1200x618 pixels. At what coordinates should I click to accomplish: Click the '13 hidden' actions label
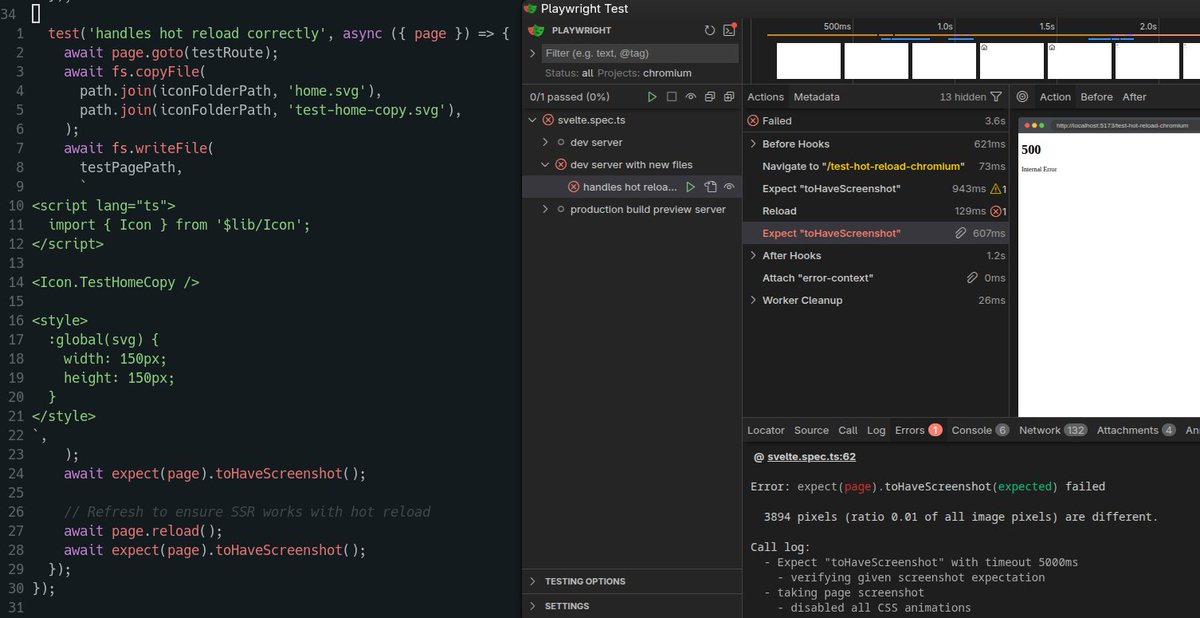tap(962, 97)
